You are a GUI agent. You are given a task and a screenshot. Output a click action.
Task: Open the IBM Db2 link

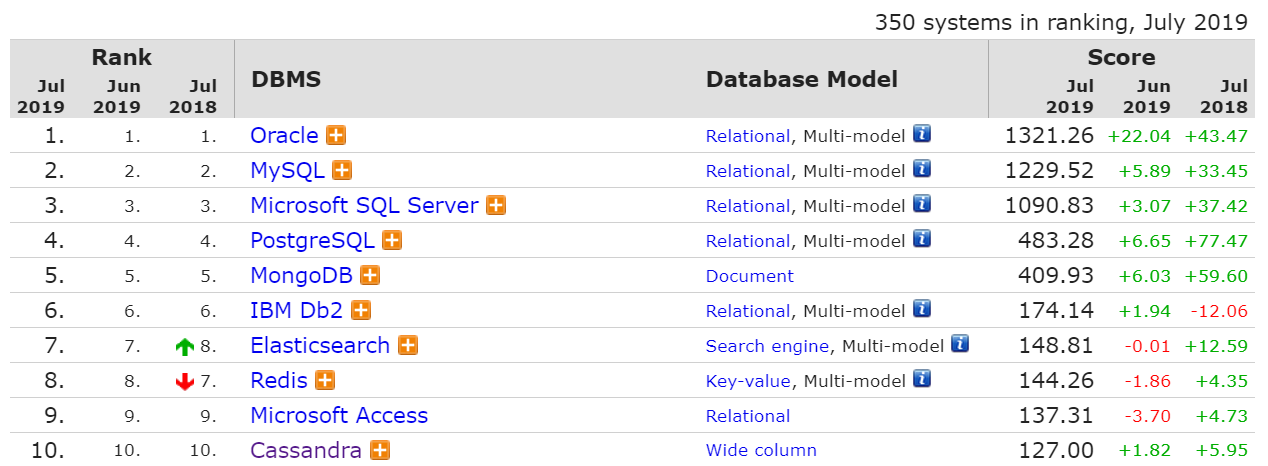click(296, 310)
